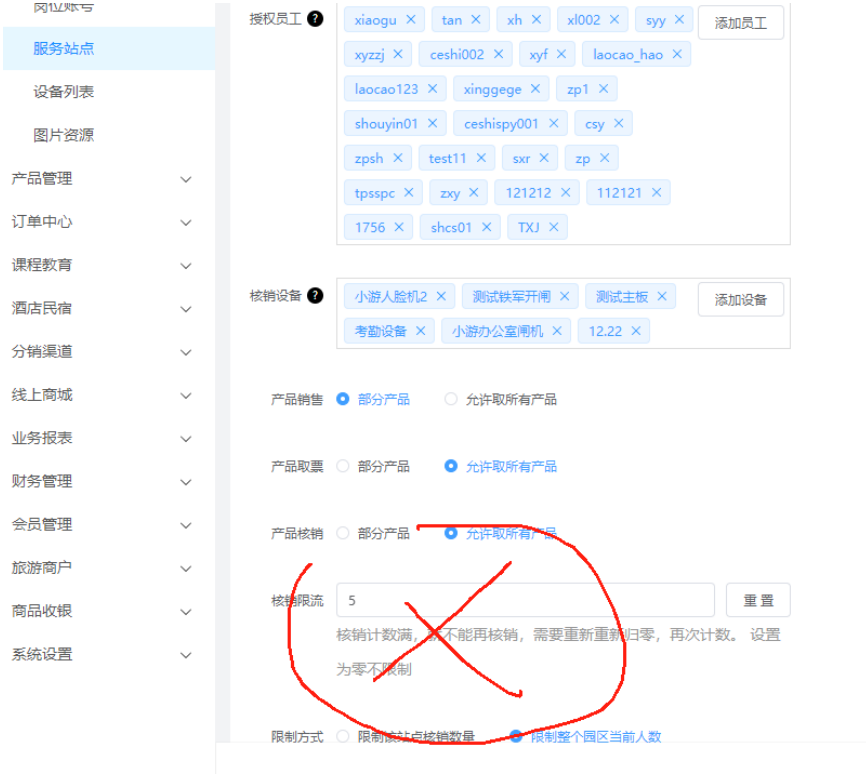Open the 设备列表 menu item

[64, 92]
